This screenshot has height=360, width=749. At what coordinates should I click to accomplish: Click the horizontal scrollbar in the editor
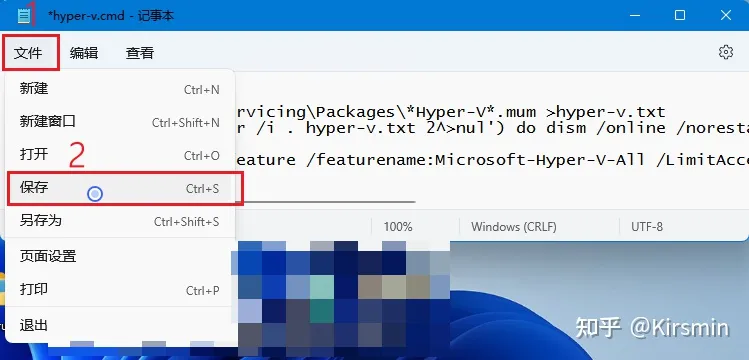(325, 202)
